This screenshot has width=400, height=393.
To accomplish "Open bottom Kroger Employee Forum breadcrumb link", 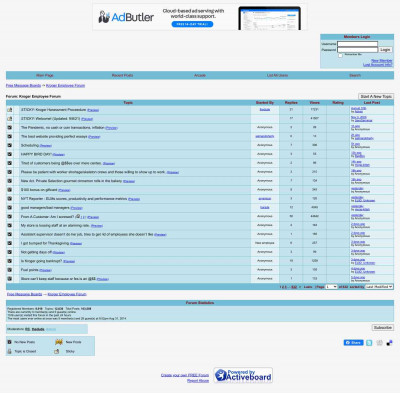I will (x=67, y=294).
